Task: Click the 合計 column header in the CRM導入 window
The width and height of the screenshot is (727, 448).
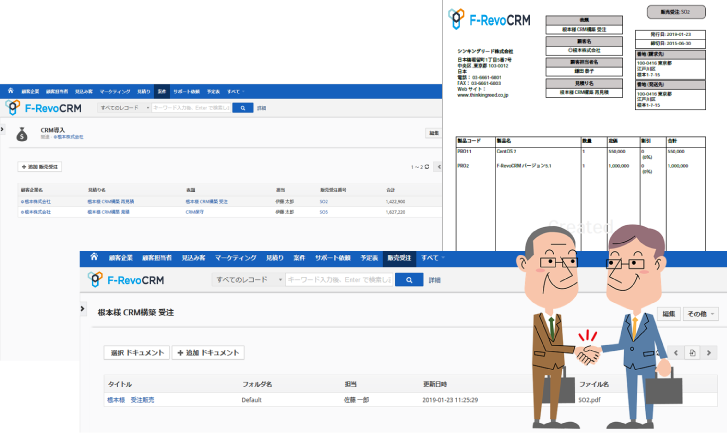Action: click(390, 190)
